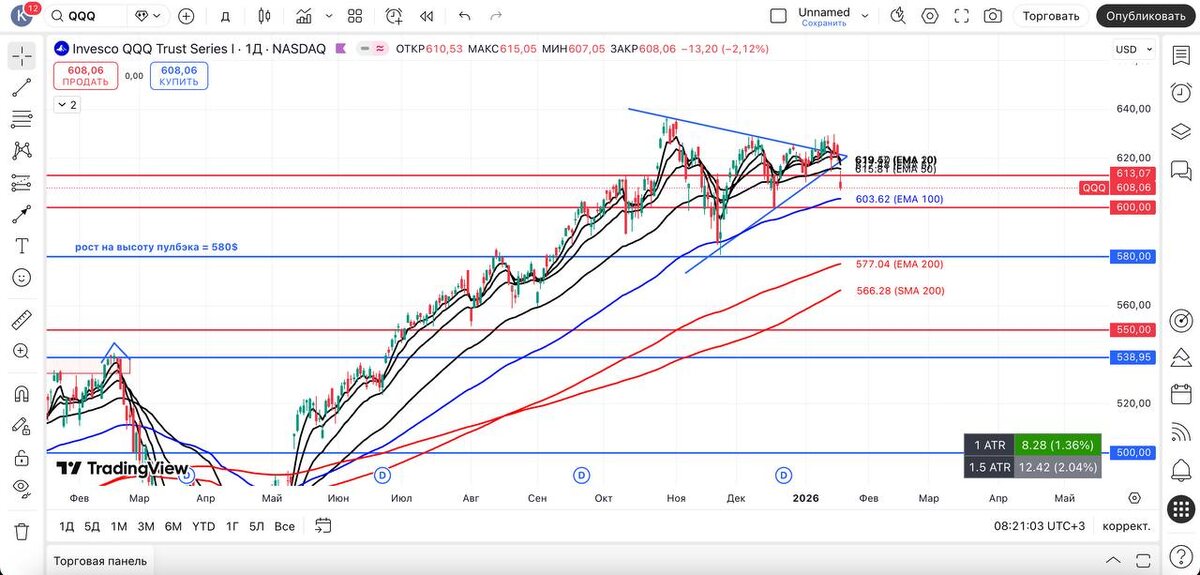The image size is (1200, 575).
Task: Activate the zoom in tool
Action: (x=21, y=351)
